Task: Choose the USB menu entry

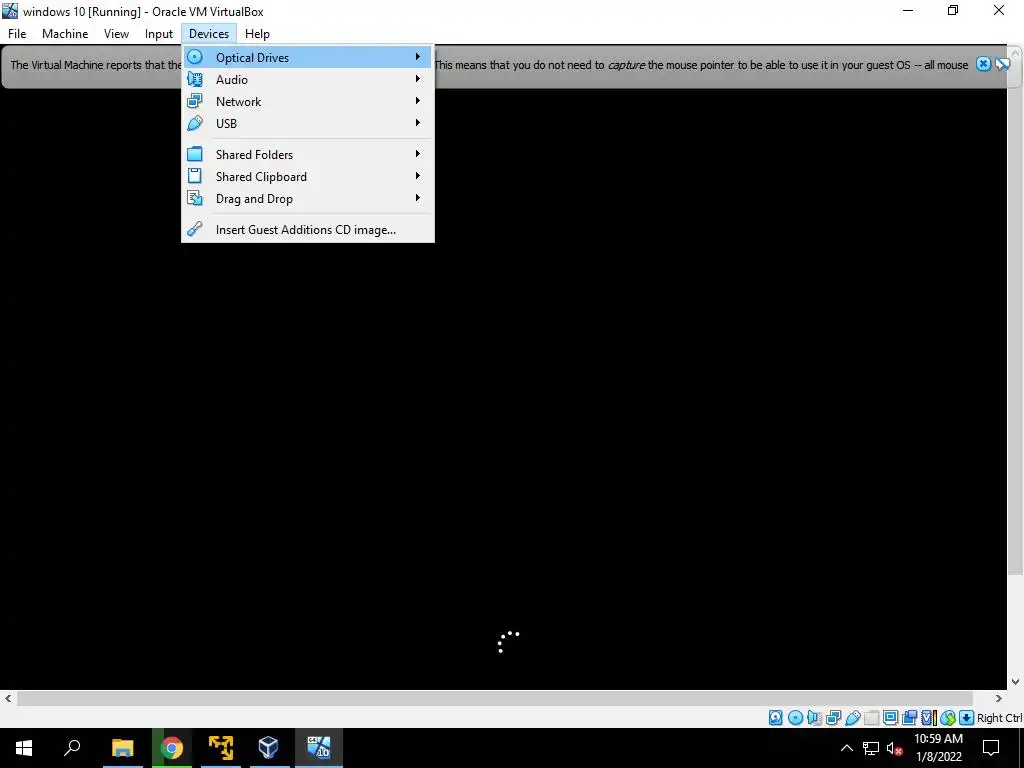Action: click(307, 123)
